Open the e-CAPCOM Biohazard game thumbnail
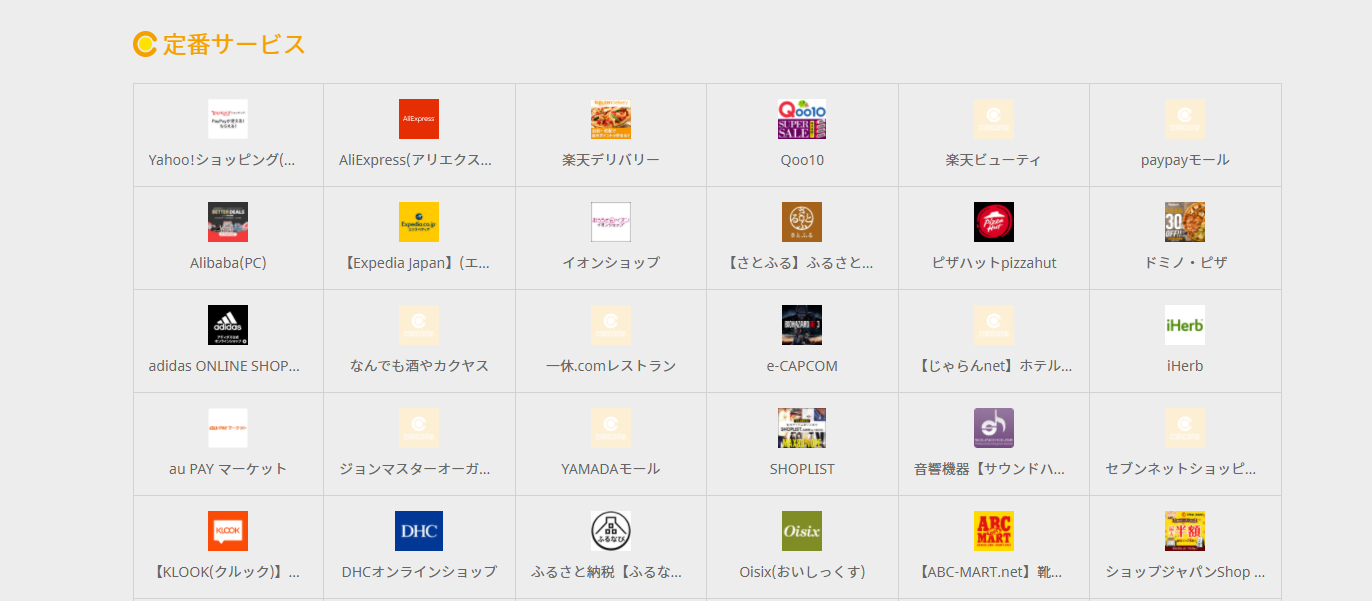The height and width of the screenshot is (601, 1372). [802, 325]
